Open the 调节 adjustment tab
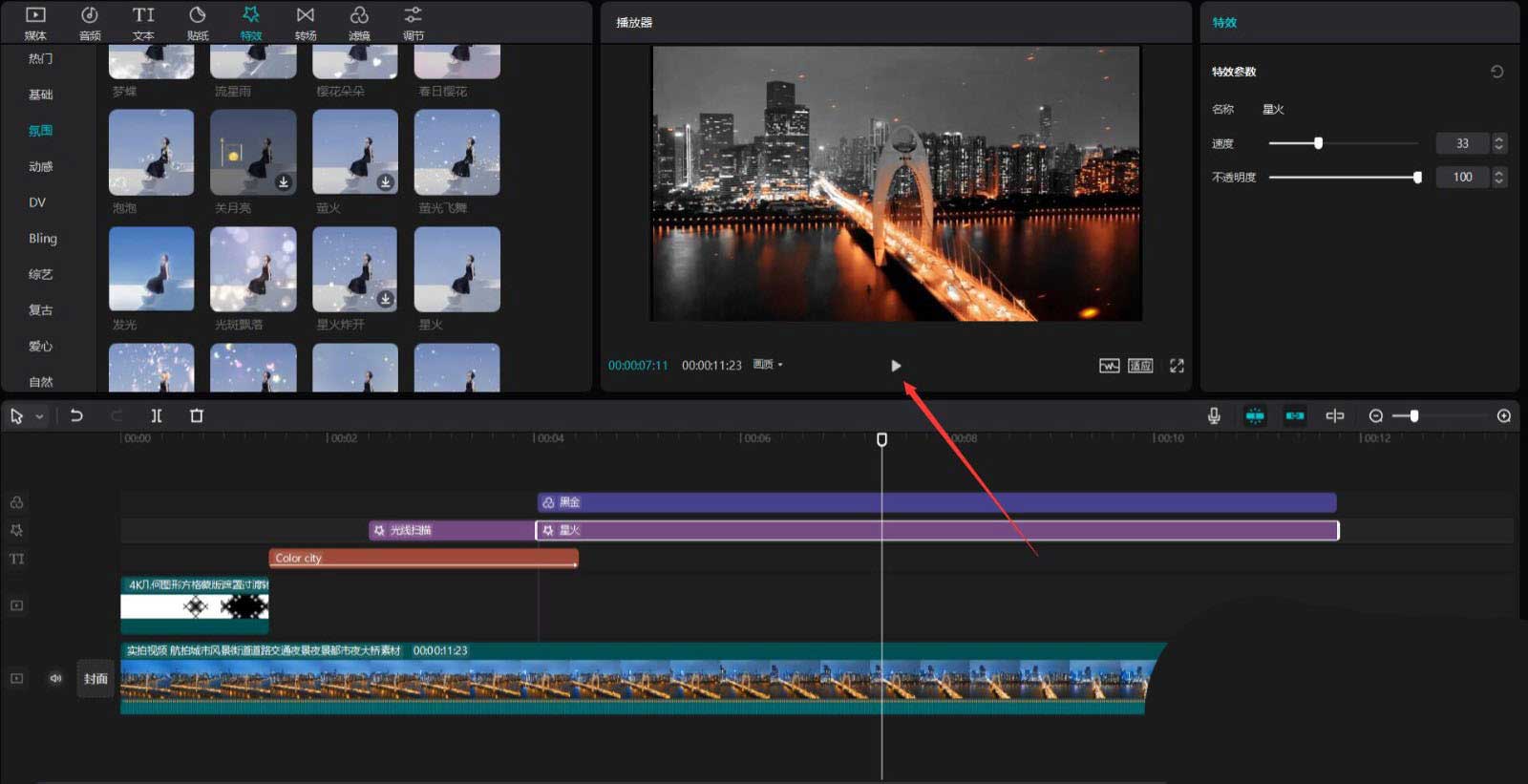 click(413, 23)
